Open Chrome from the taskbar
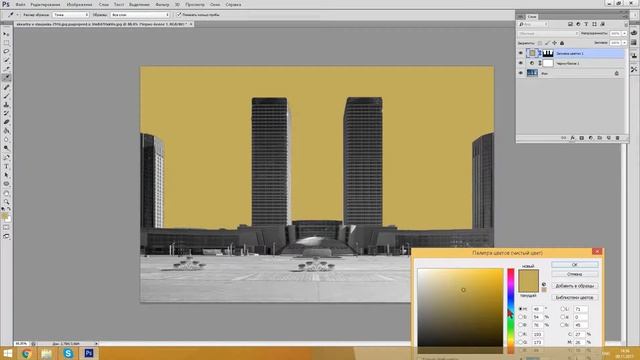 click(27, 353)
